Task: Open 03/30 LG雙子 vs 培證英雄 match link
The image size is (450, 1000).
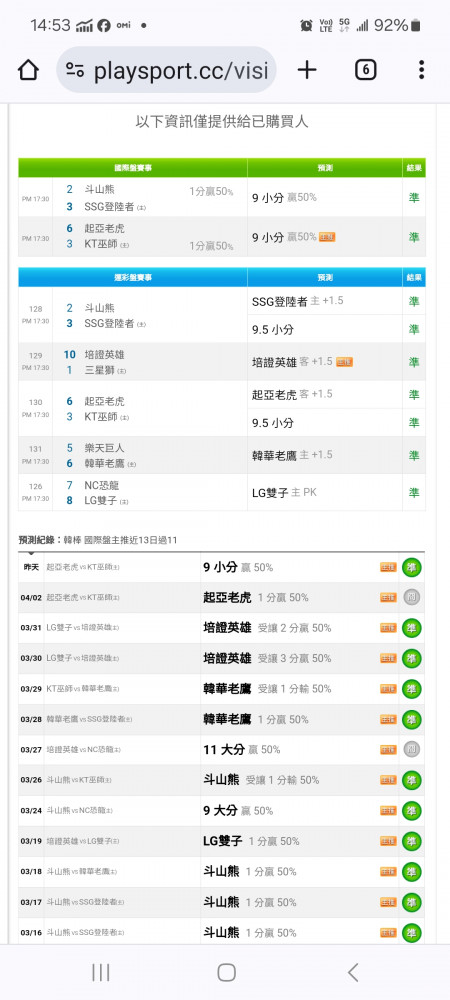Action: pos(83,658)
